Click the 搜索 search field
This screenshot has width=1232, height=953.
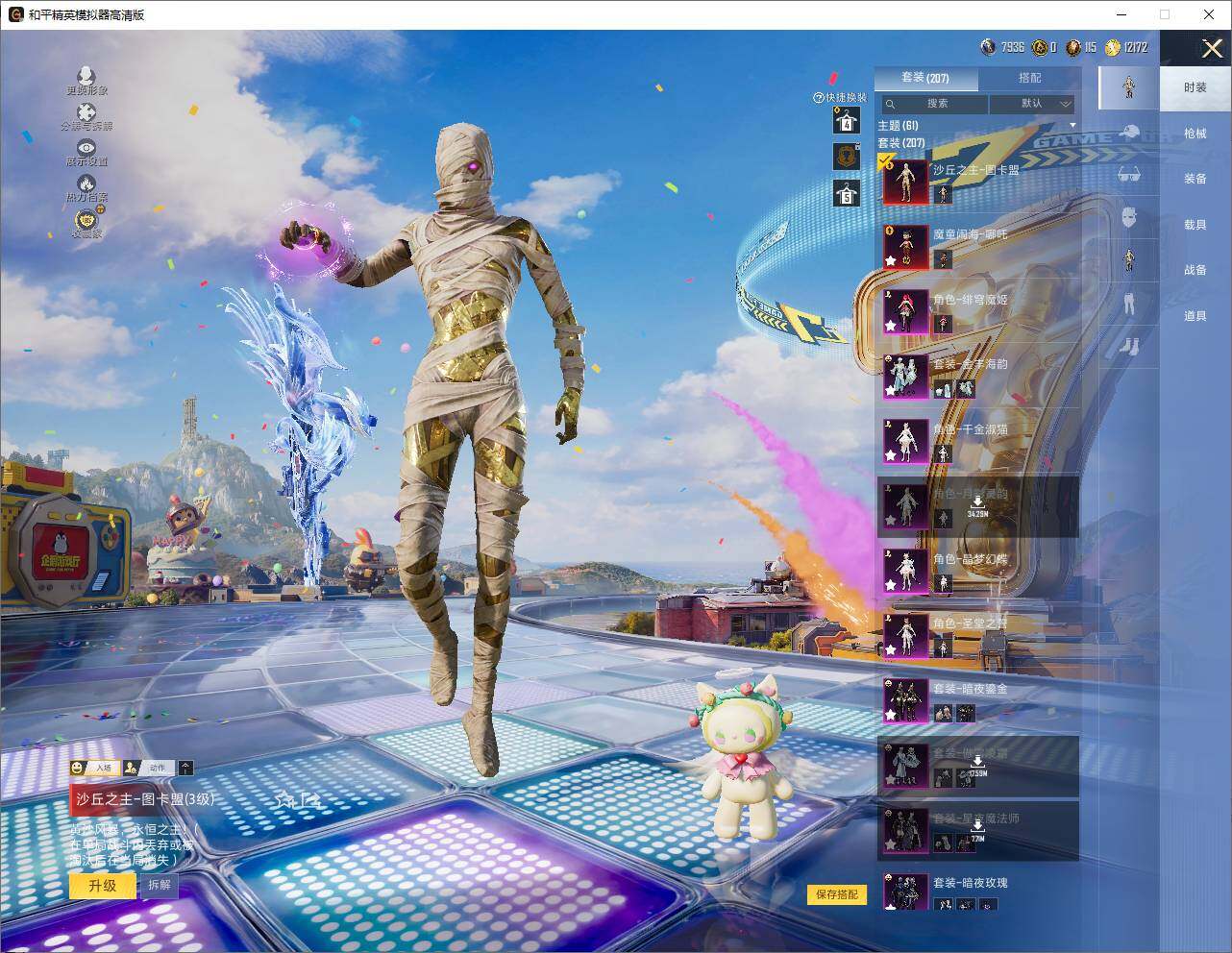pos(934,103)
